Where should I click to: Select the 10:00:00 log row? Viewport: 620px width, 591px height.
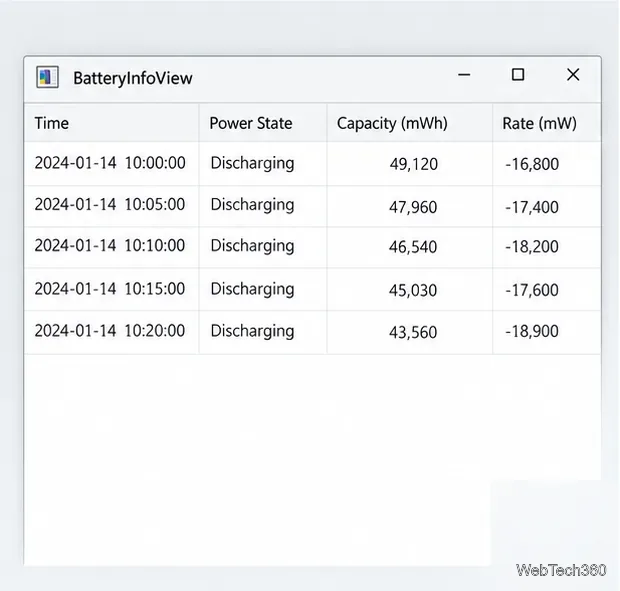pyautogui.click(x=312, y=164)
